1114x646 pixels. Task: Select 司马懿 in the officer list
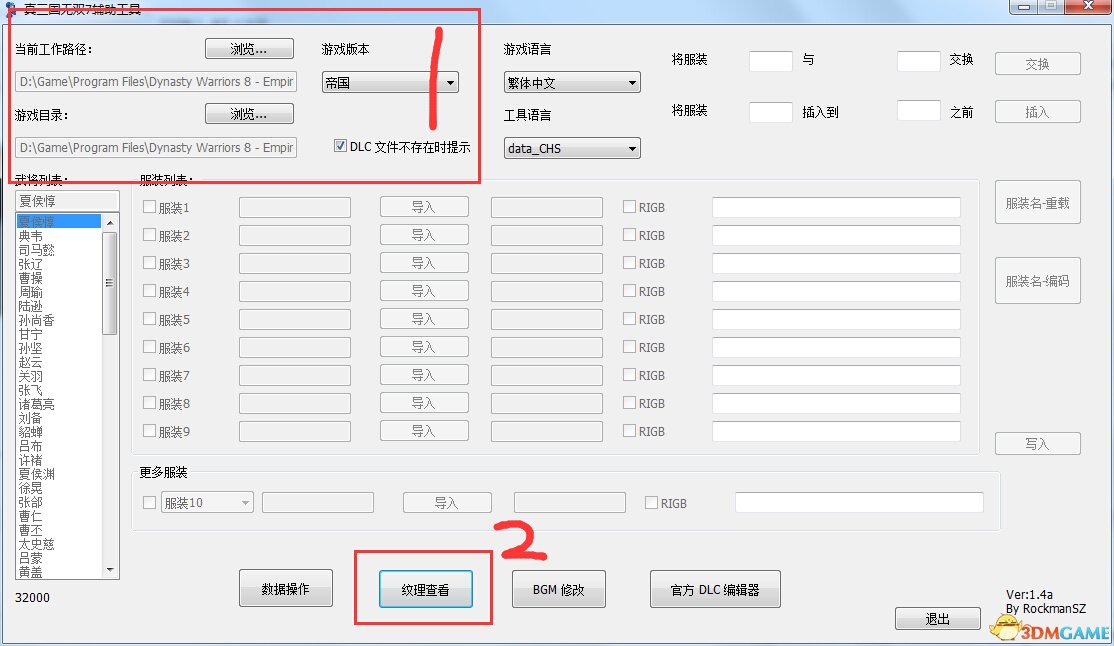pyautogui.click(x=36, y=249)
